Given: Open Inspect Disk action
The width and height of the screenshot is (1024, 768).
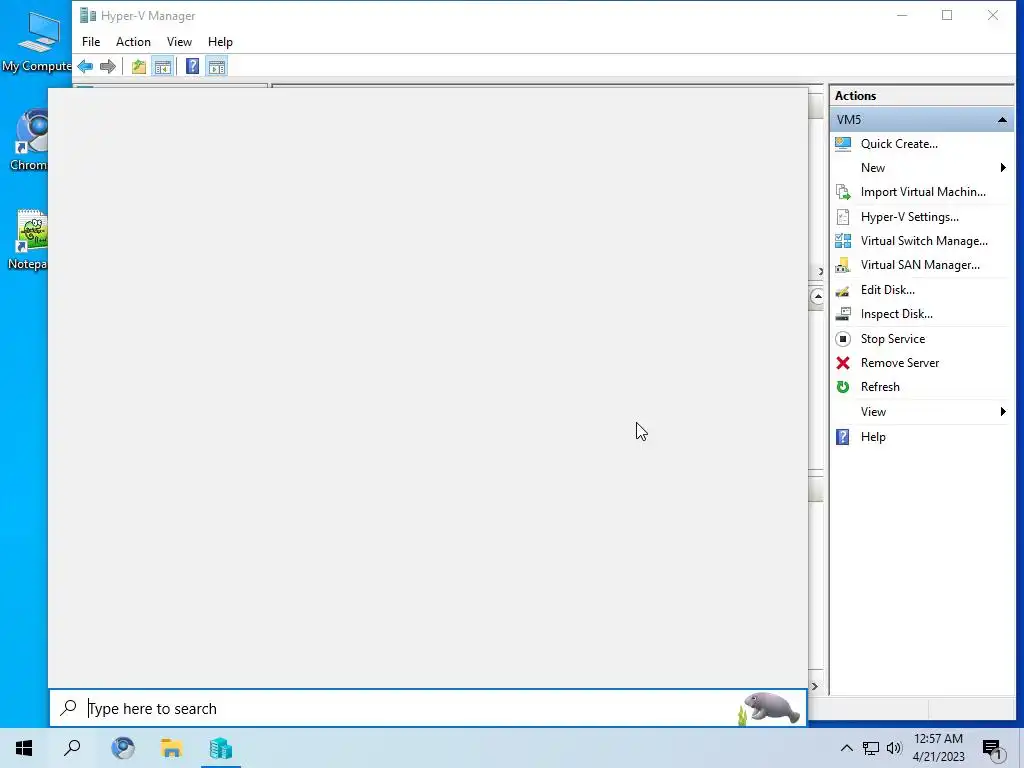Looking at the screenshot, I should pos(896,314).
